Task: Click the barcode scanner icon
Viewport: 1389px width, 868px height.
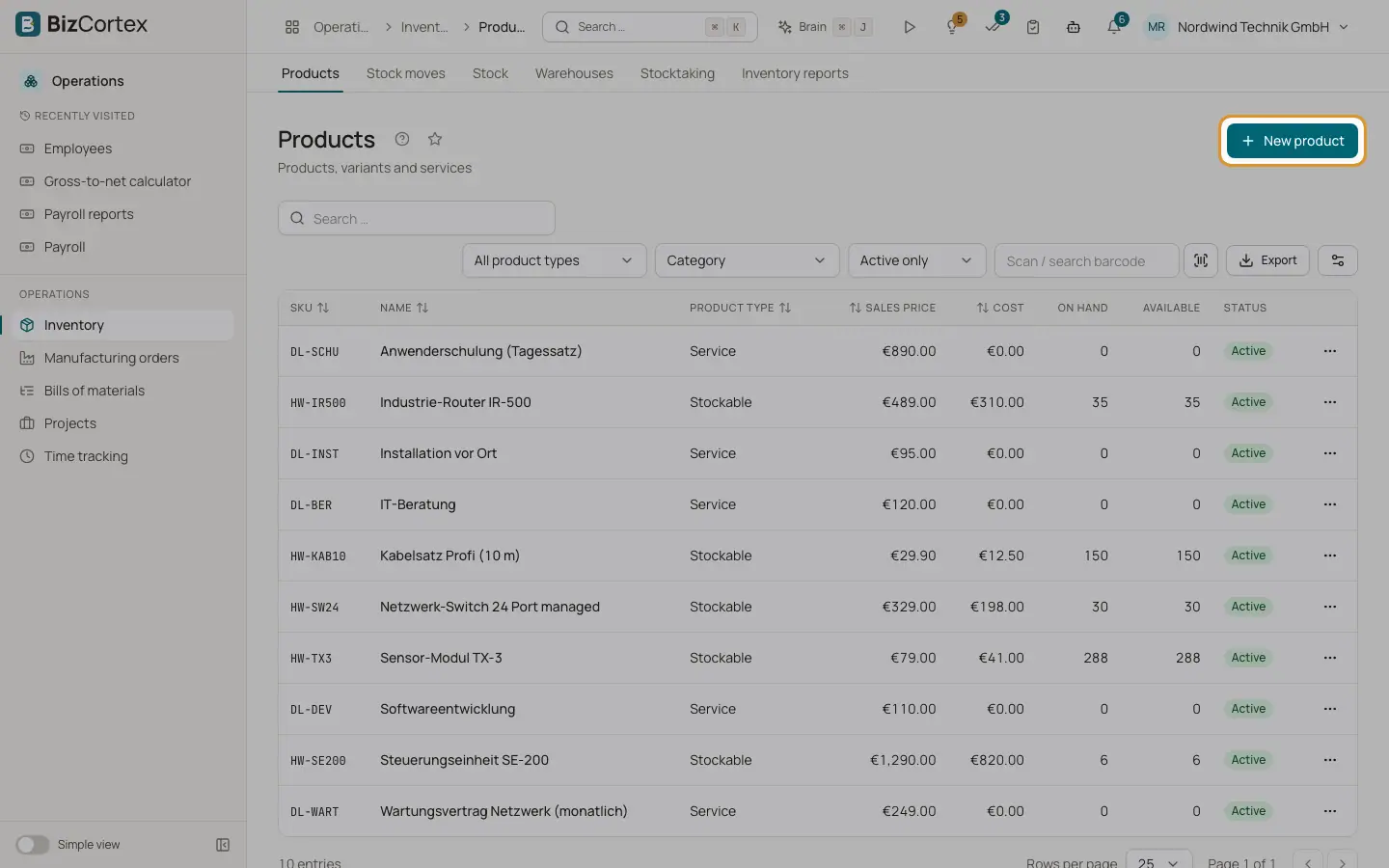Action: click(1201, 260)
